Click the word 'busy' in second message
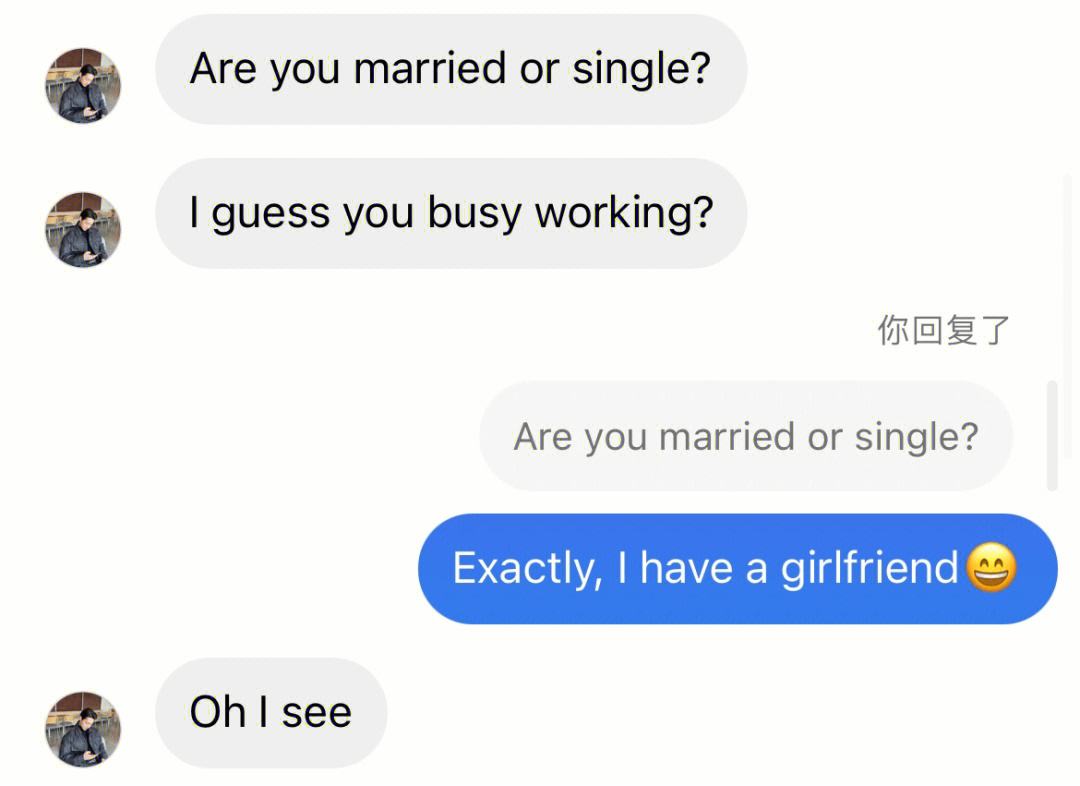The width and height of the screenshot is (1080, 786). point(474,214)
